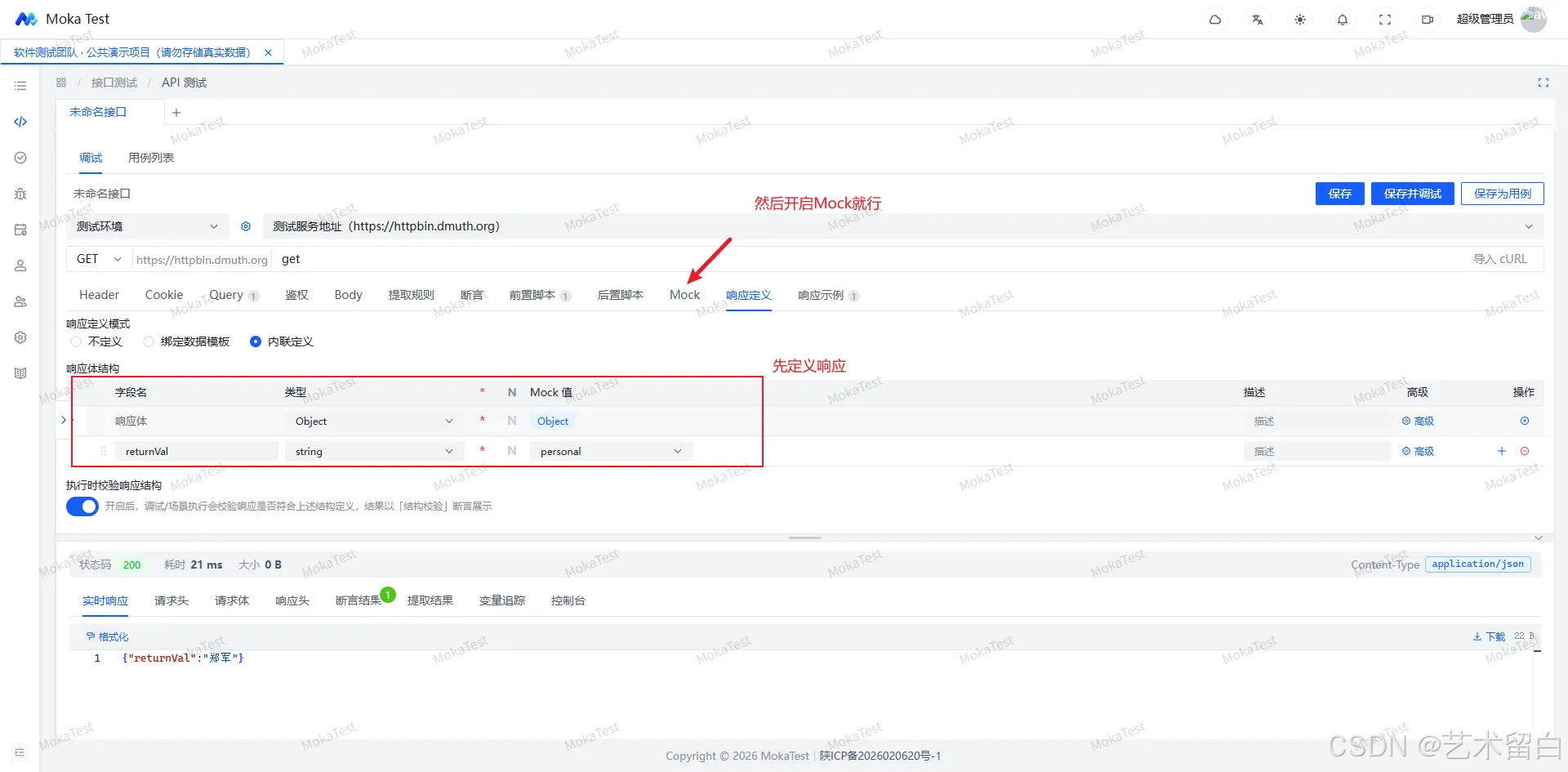Open the 断言结果 tab

click(359, 600)
